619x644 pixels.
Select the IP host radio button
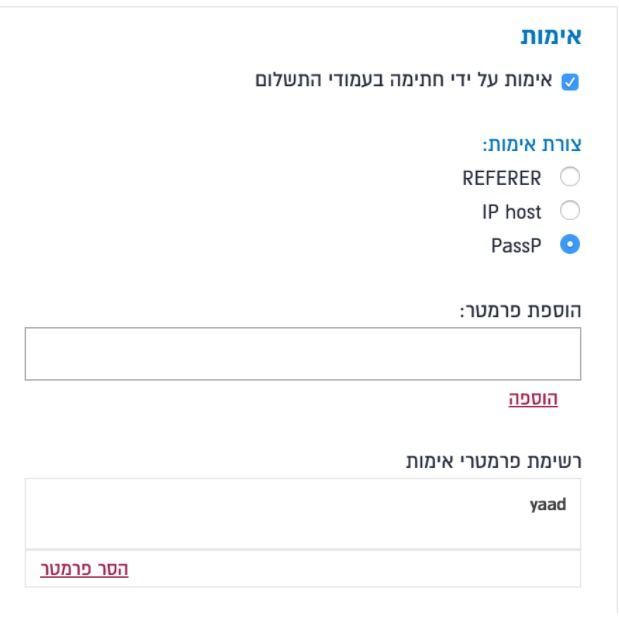[x=571, y=210]
